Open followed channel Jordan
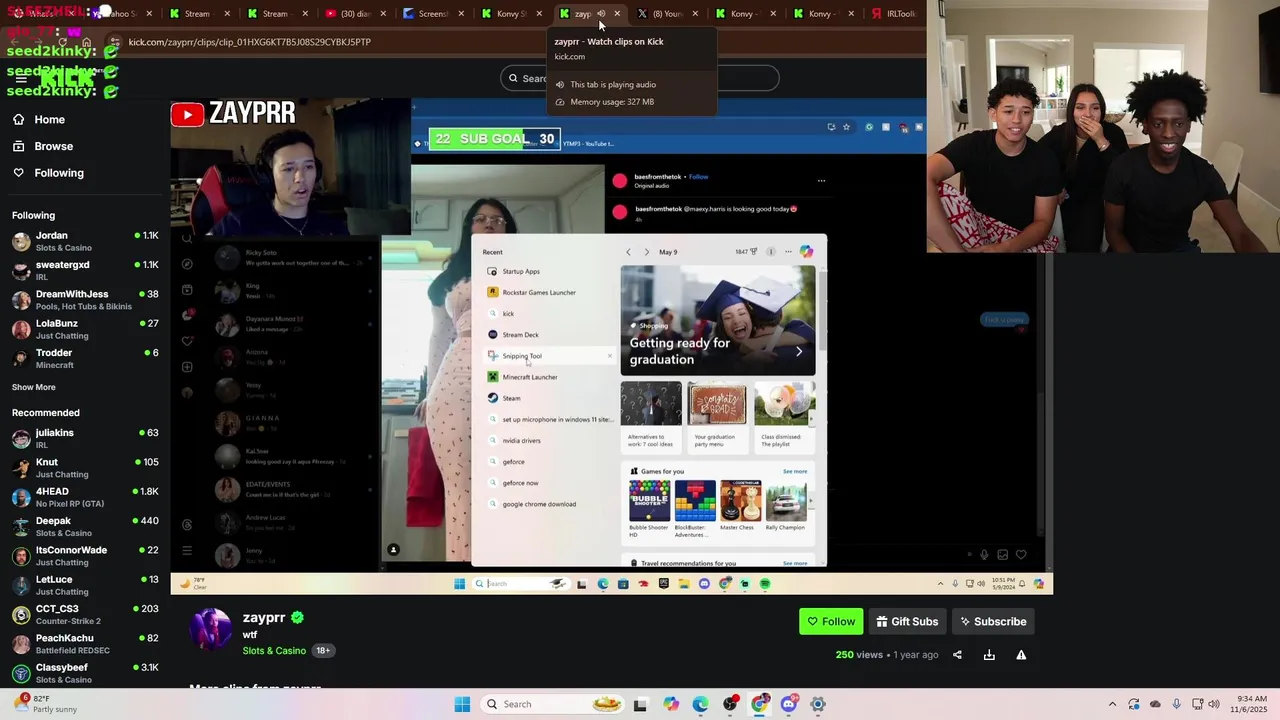Screen dimensions: 1280x720 pos(85,241)
